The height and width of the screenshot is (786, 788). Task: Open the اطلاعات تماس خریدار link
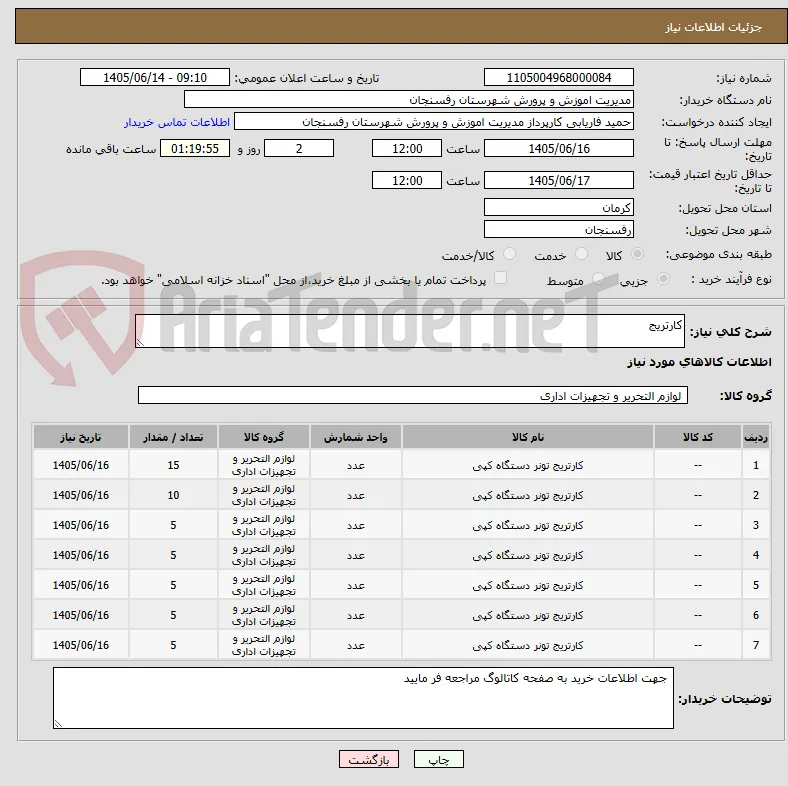click(x=177, y=122)
